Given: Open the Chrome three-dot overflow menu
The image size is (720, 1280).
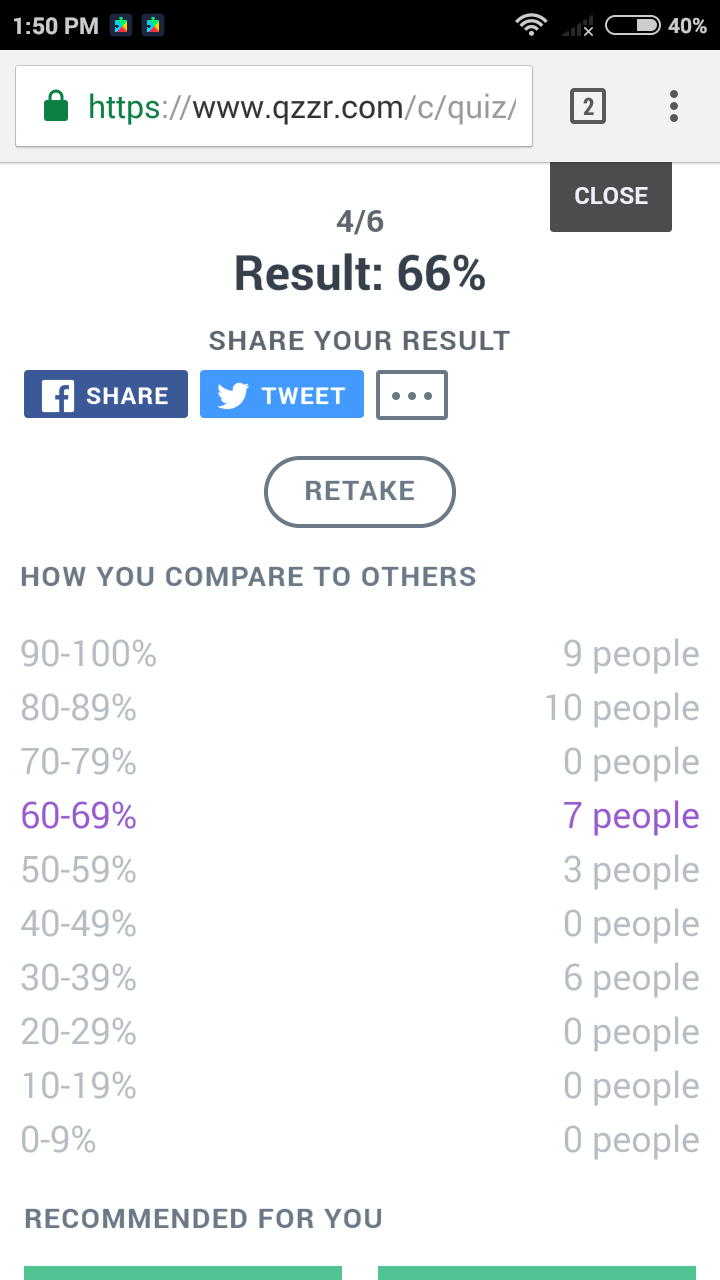Looking at the screenshot, I should tap(674, 106).
